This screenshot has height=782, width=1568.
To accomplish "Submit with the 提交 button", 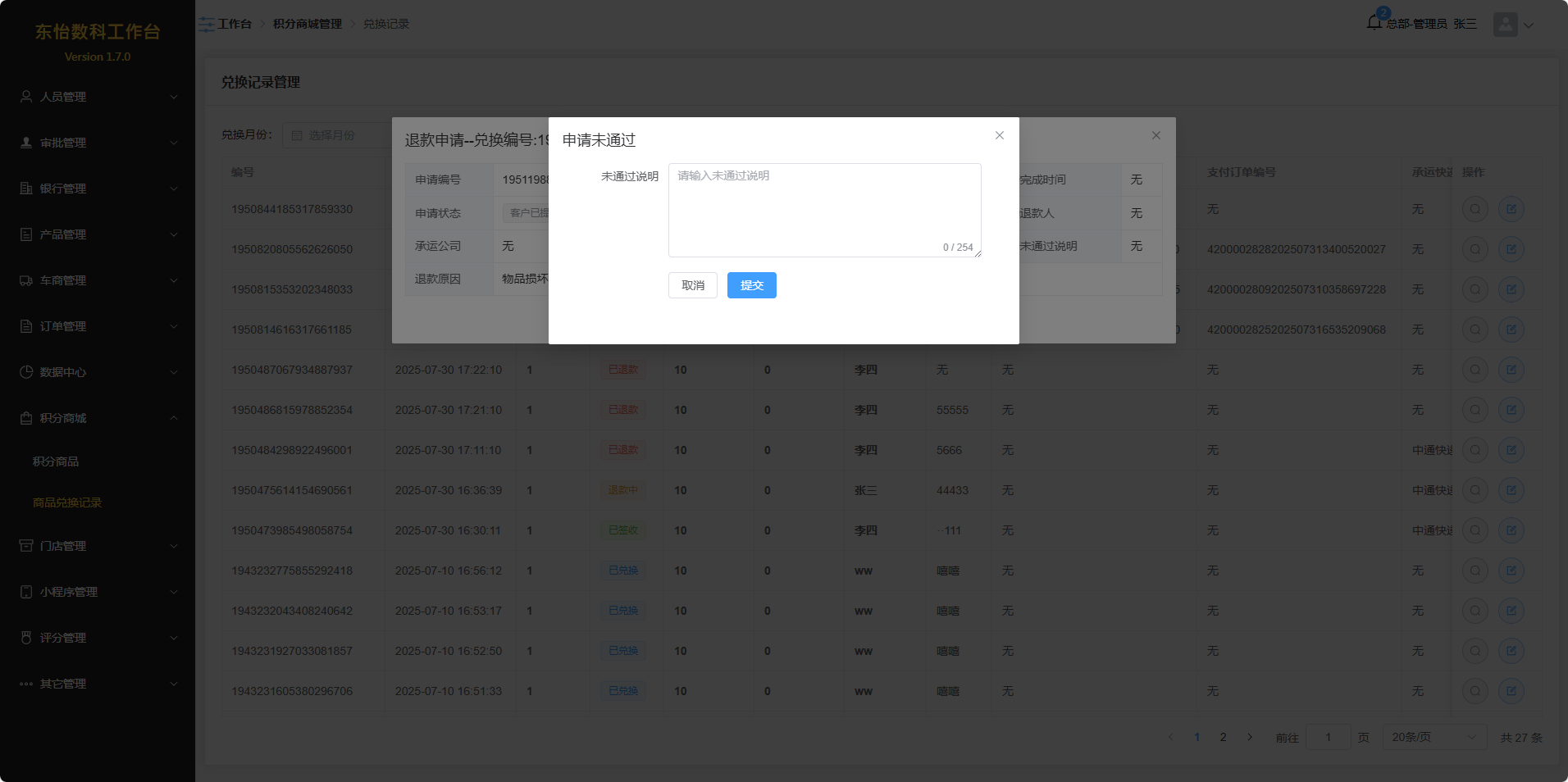I will pyautogui.click(x=751, y=285).
